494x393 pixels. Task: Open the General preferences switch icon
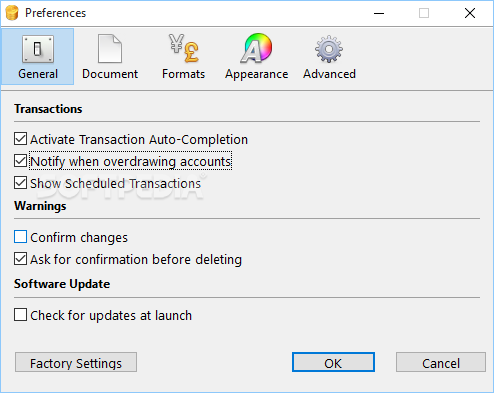(38, 49)
